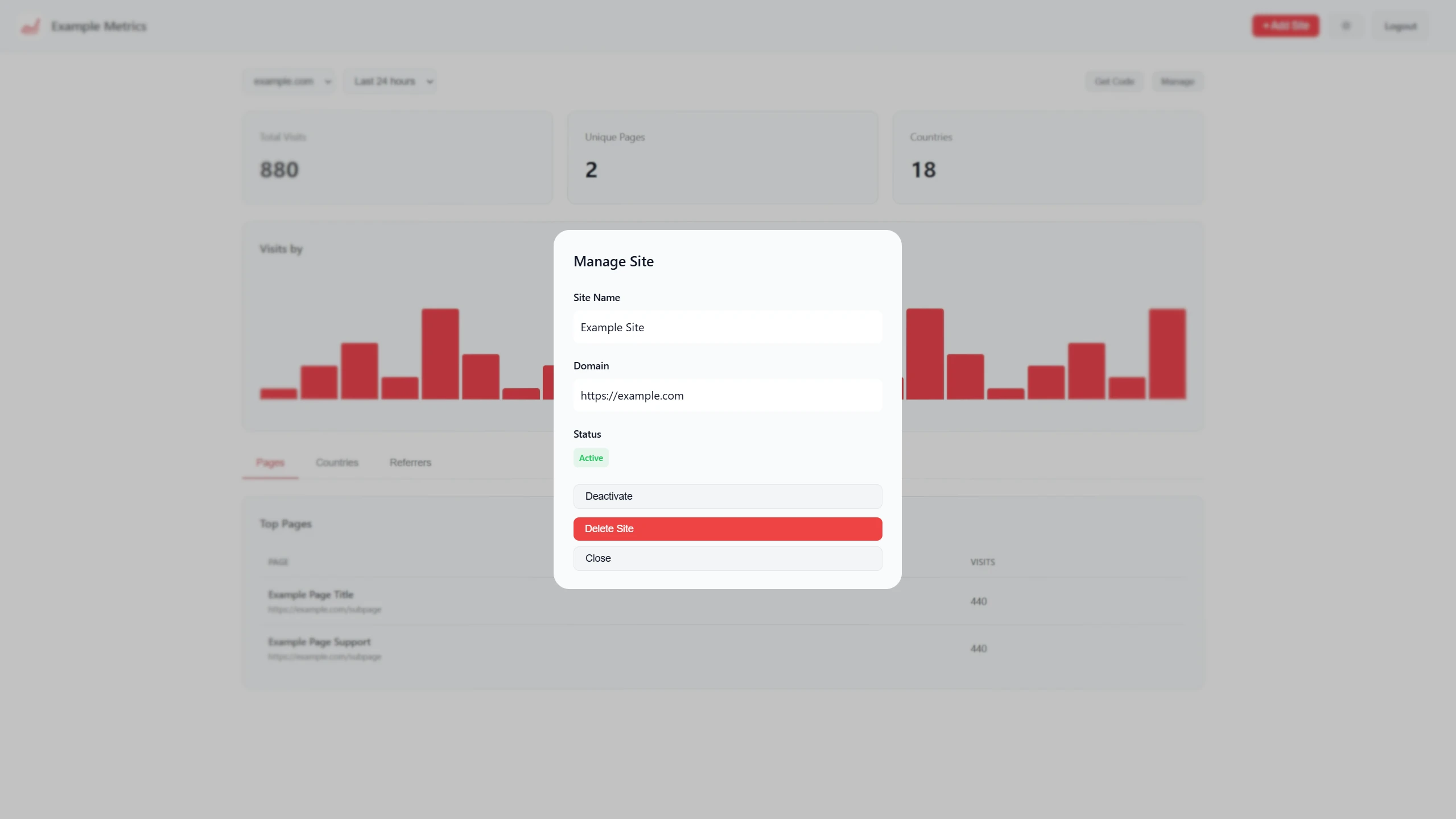Click the Active status badge
This screenshot has height=819, width=1456.
point(590,458)
